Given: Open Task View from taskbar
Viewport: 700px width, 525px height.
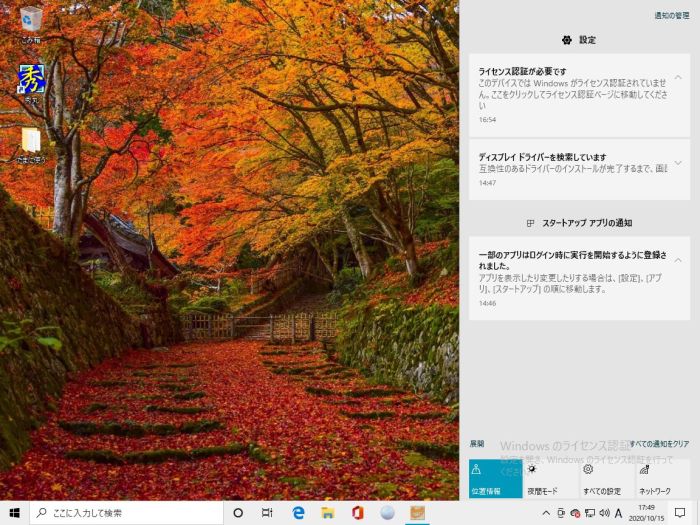Looking at the screenshot, I should [x=267, y=512].
